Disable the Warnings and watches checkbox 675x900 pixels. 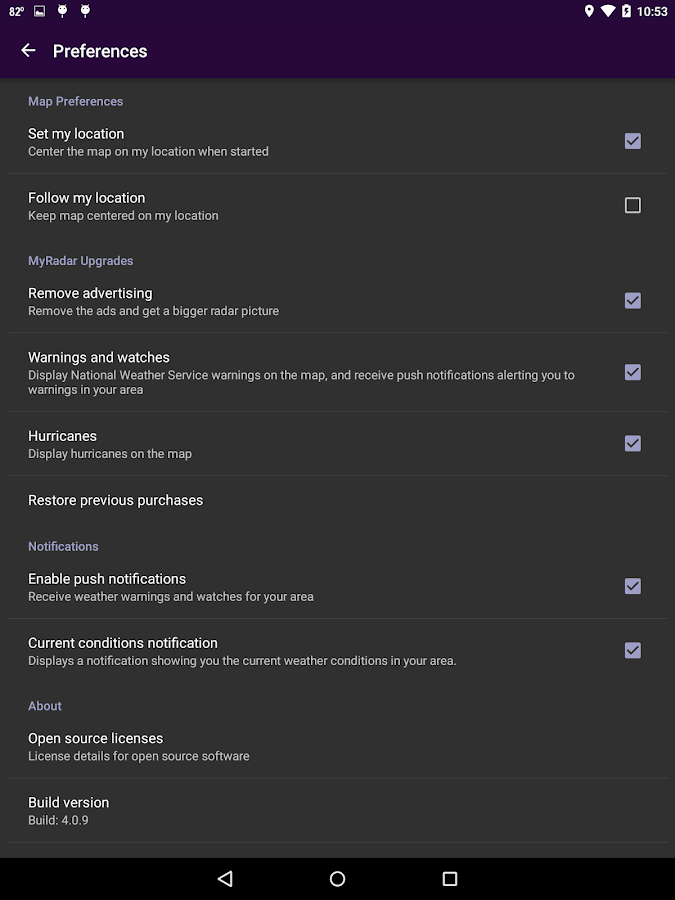pos(633,372)
